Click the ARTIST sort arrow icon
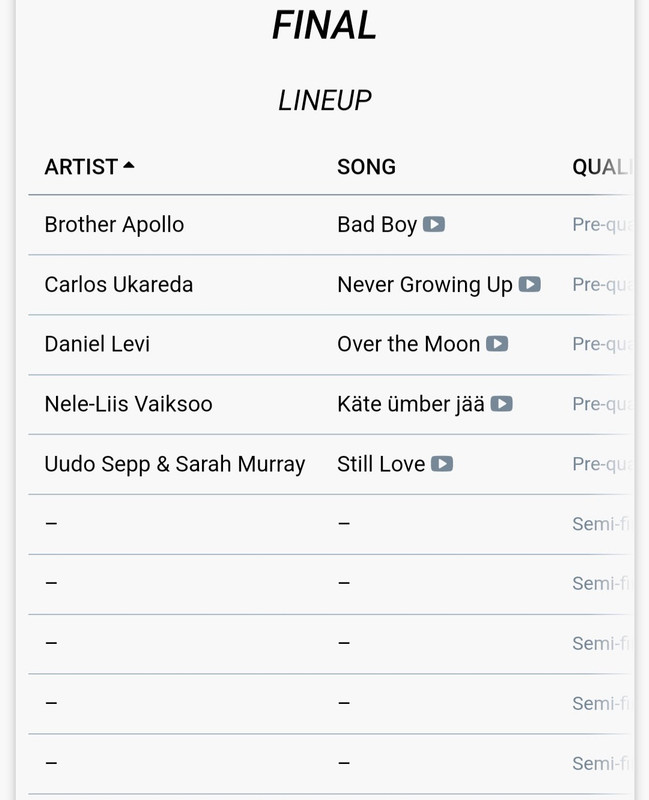This screenshot has height=800, width=649. 128,166
